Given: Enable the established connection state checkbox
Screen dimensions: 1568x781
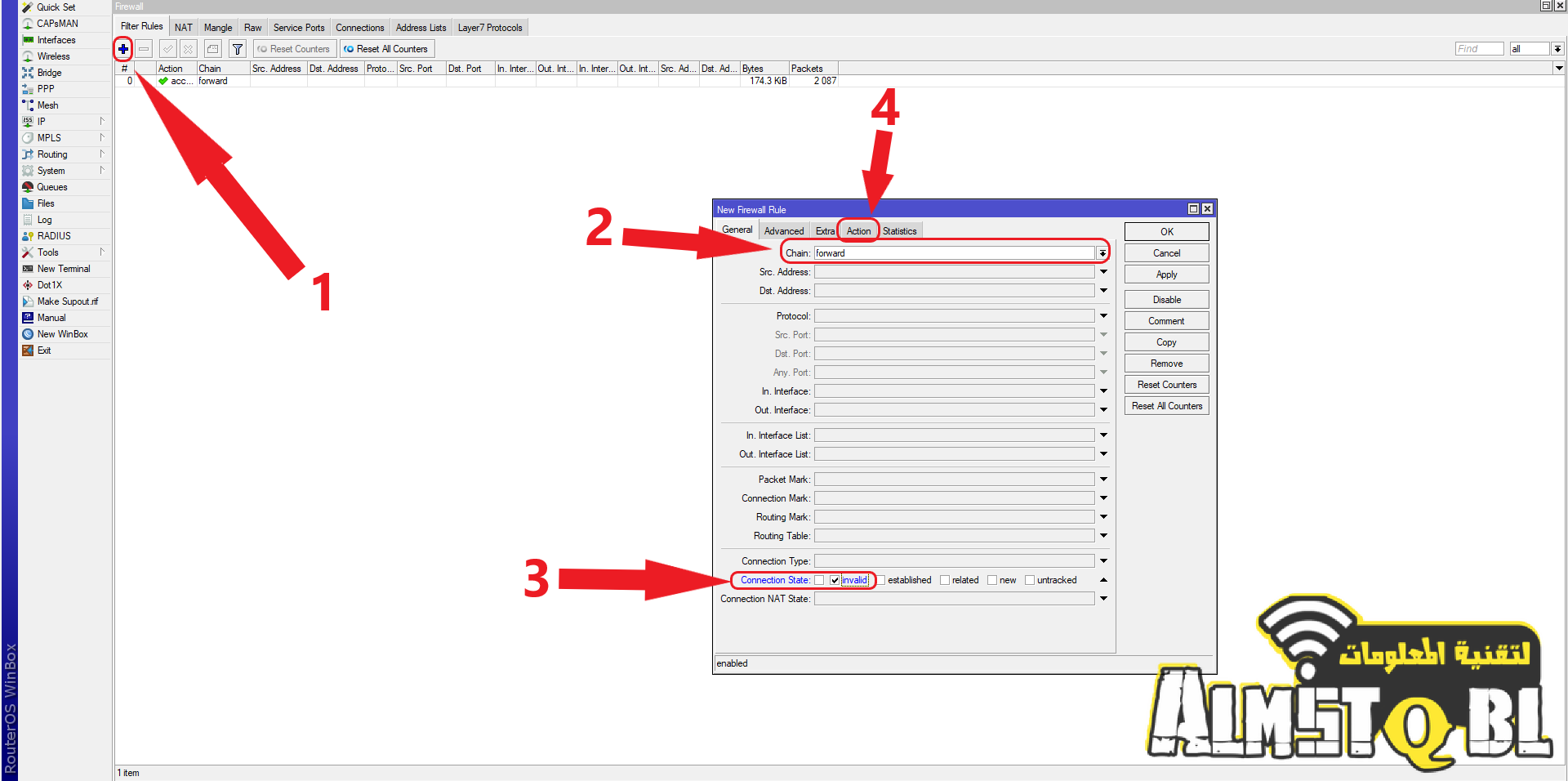Looking at the screenshot, I should click(881, 580).
